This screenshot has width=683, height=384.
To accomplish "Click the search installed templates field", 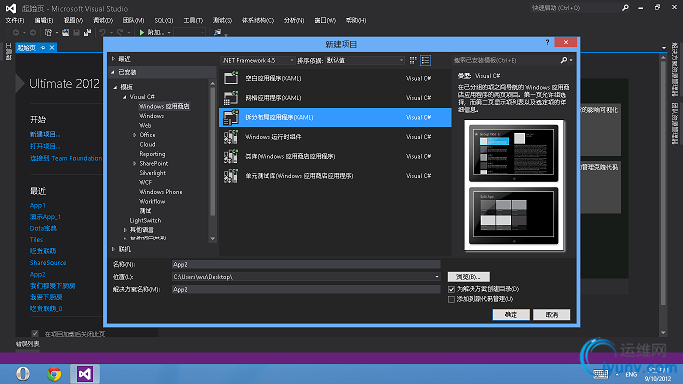I will [x=506, y=60].
